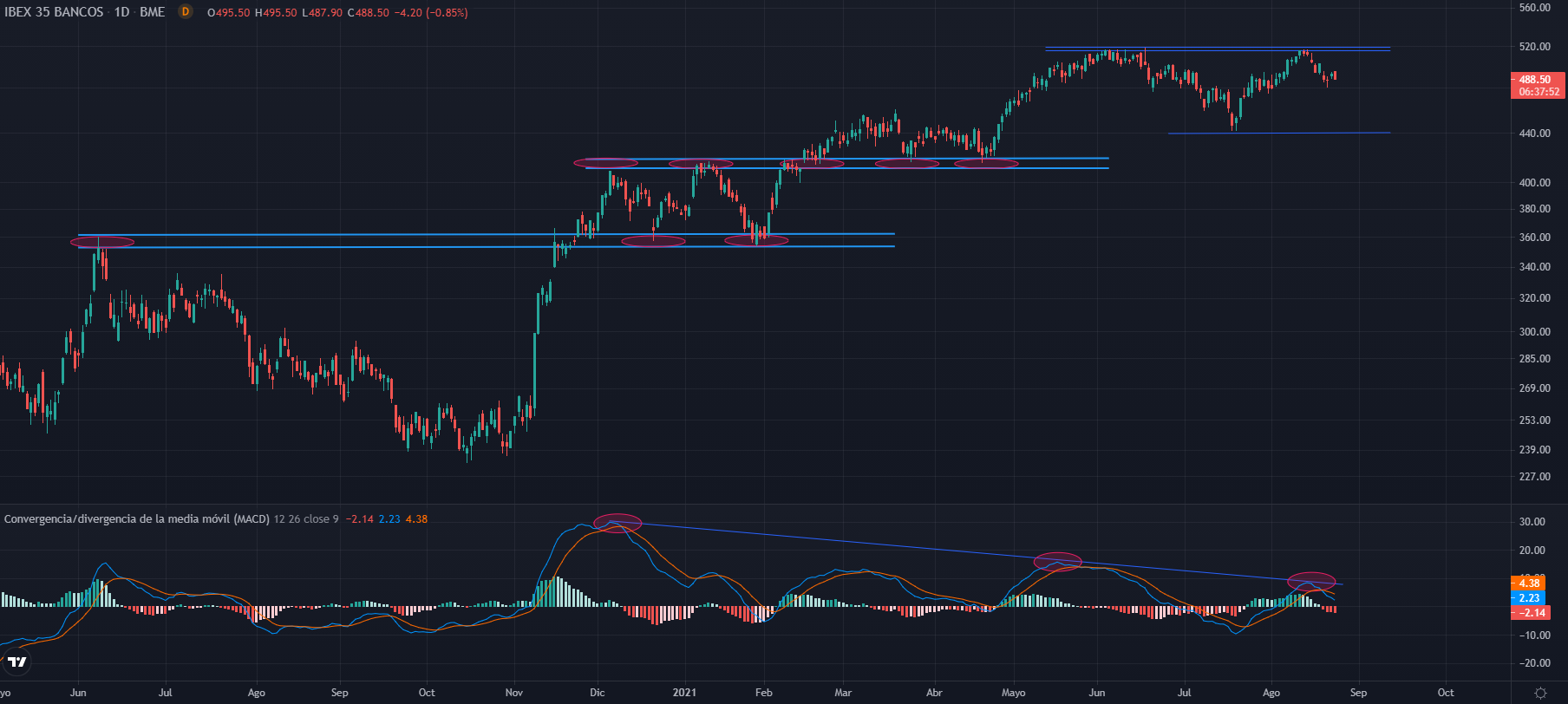Click the 440.00 price axis label

[x=1535, y=134]
